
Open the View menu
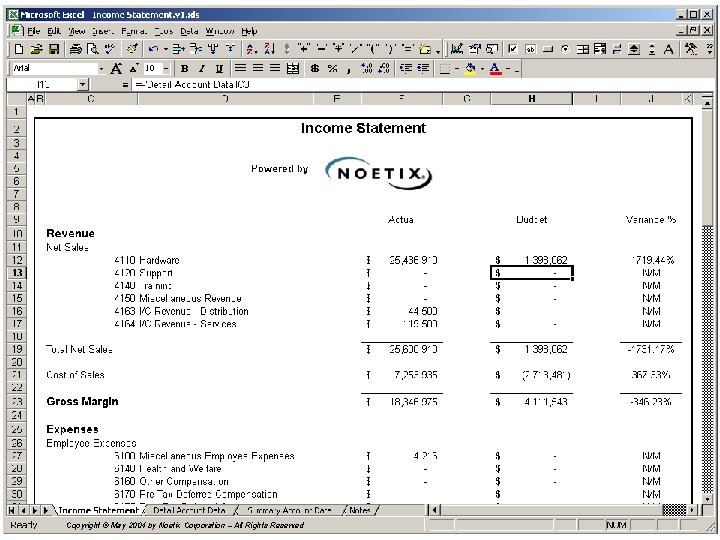(77, 31)
